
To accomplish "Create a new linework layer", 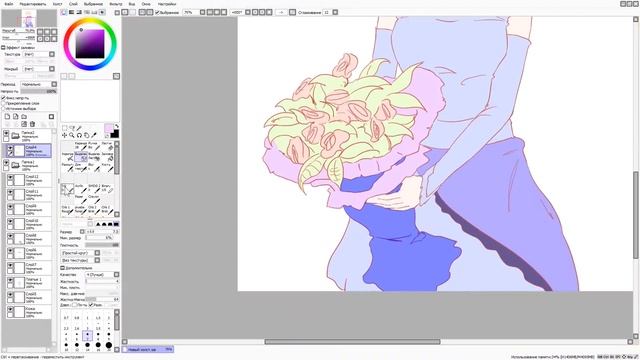I will point(16,117).
